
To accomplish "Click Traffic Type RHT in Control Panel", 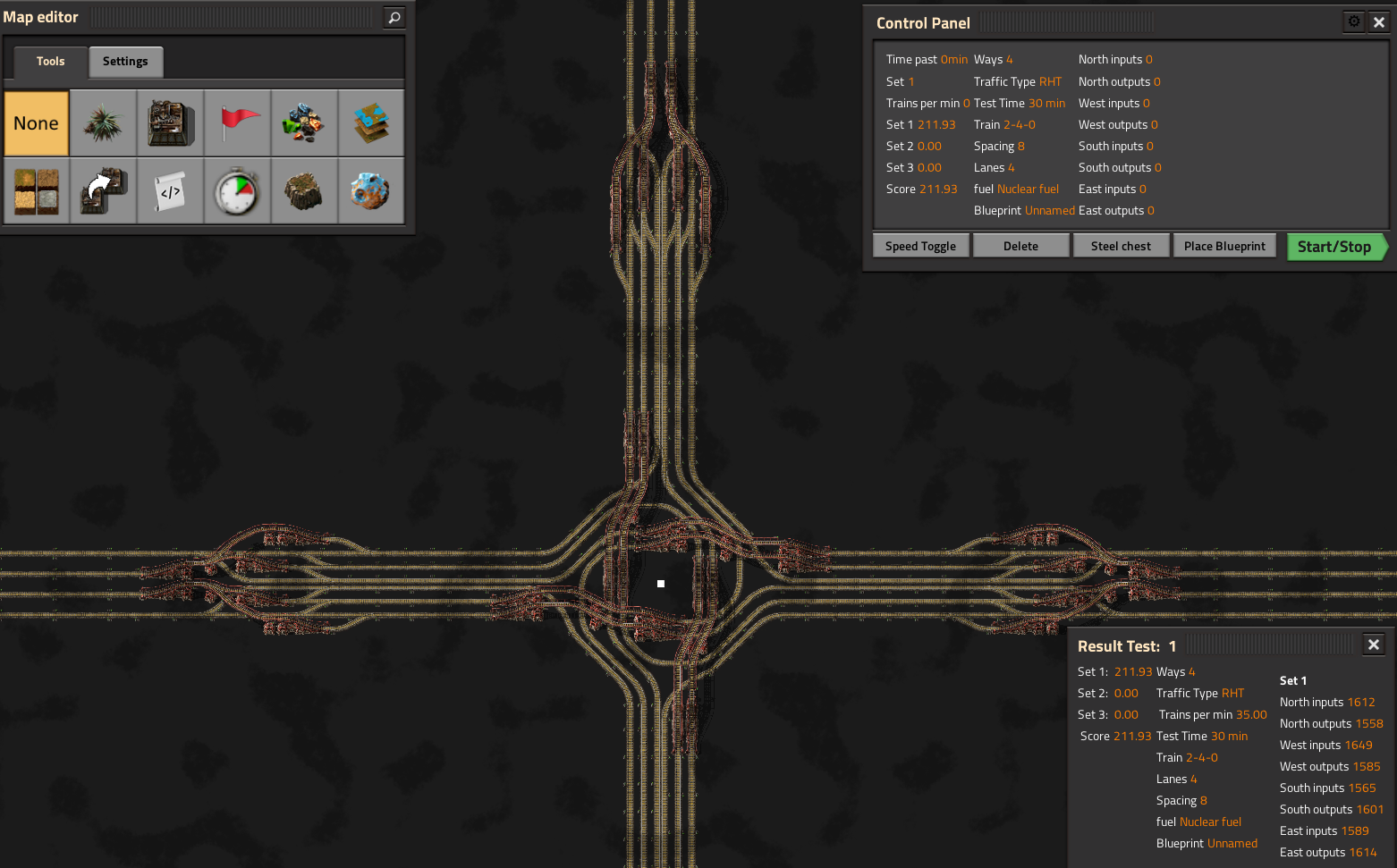I will pyautogui.click(x=1018, y=82).
